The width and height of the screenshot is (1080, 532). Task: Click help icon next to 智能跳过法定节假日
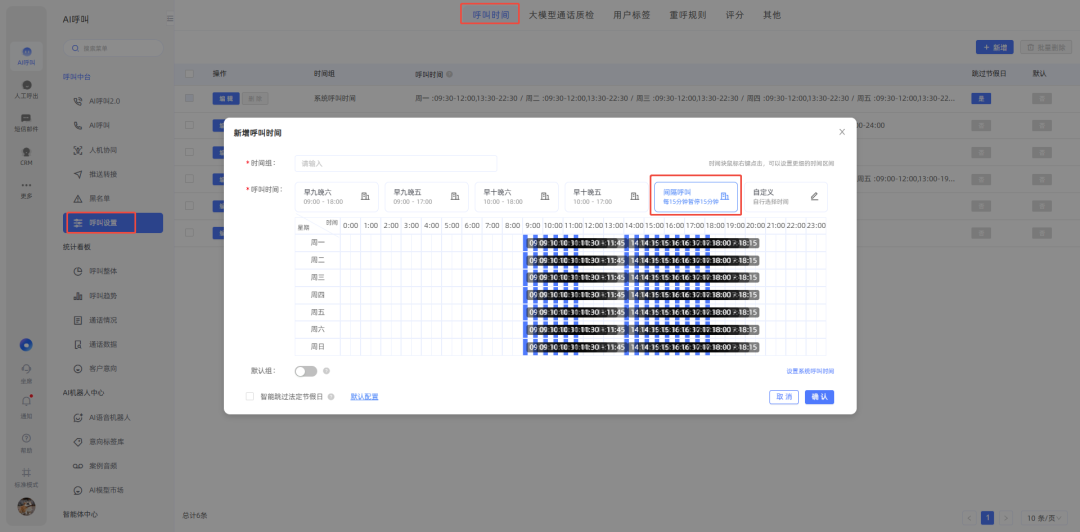tap(331, 397)
